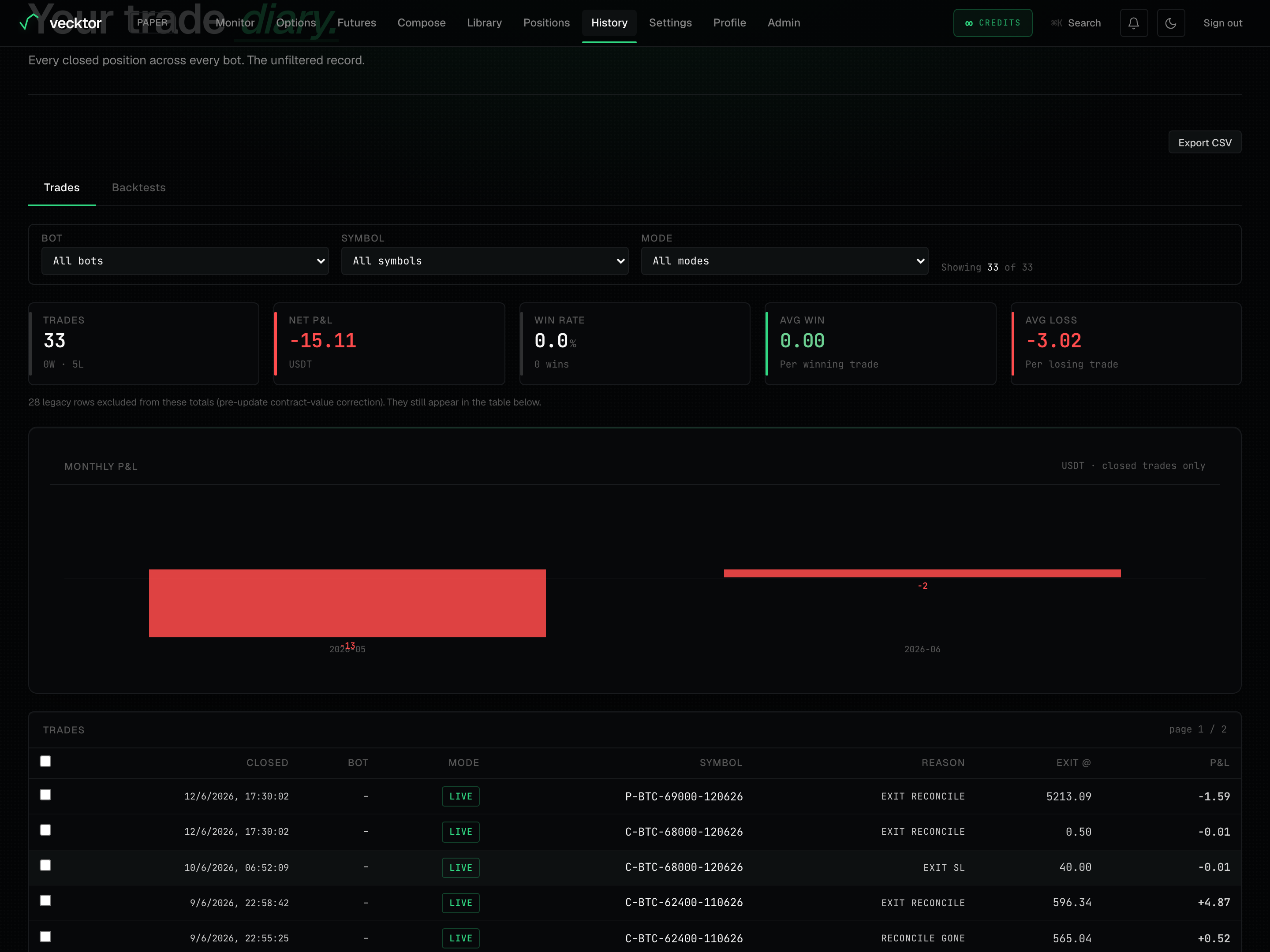Click the +4.87 P&L value
Image resolution: width=1270 pixels, height=952 pixels.
(1214, 903)
